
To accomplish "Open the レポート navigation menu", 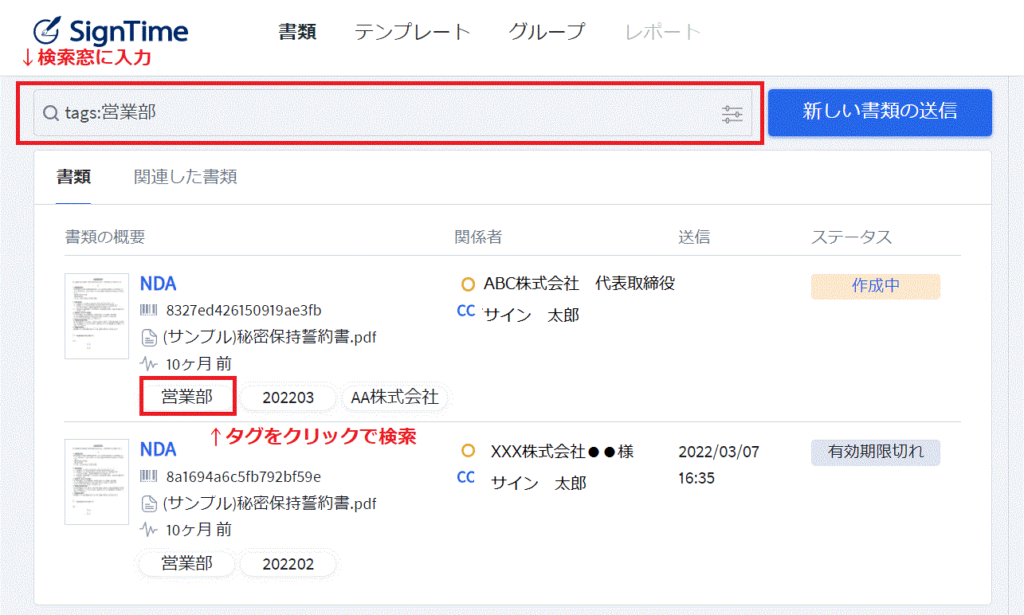I will (663, 31).
